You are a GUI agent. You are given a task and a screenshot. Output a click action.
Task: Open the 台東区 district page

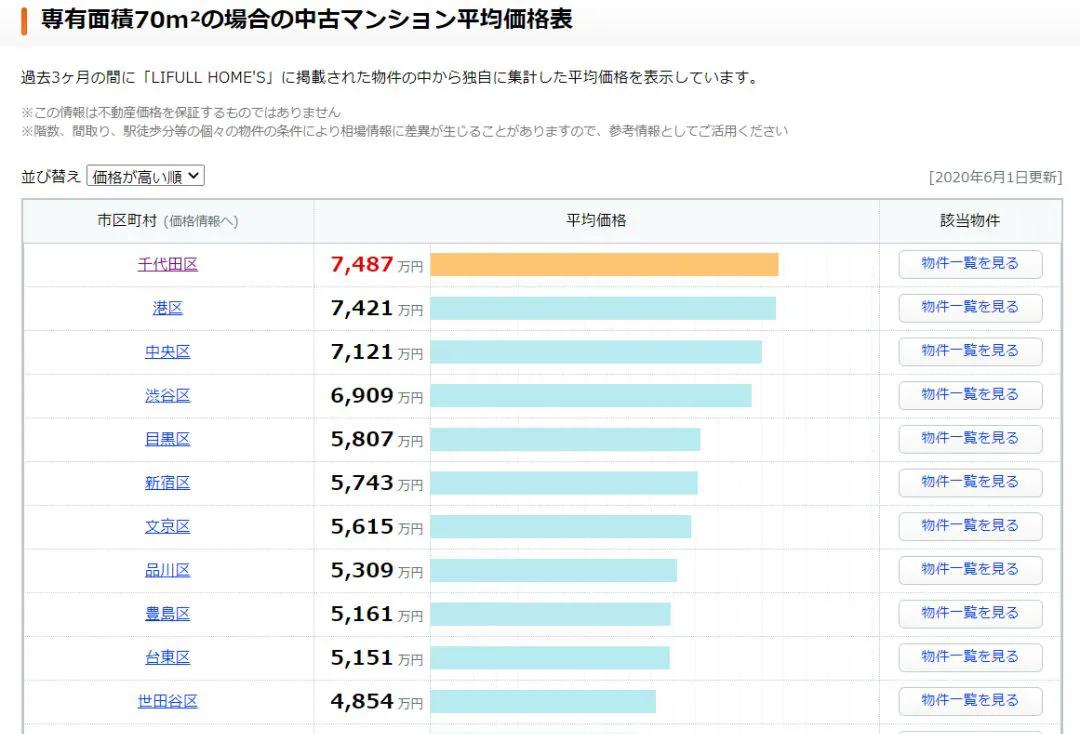167,657
